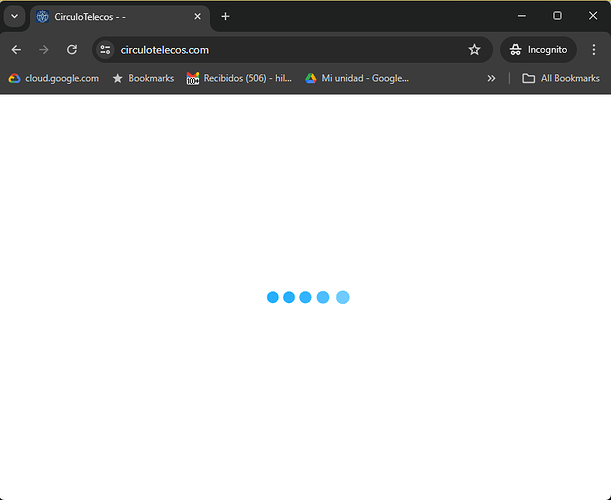
Task: Click the forward navigation arrow
Action: (x=44, y=50)
